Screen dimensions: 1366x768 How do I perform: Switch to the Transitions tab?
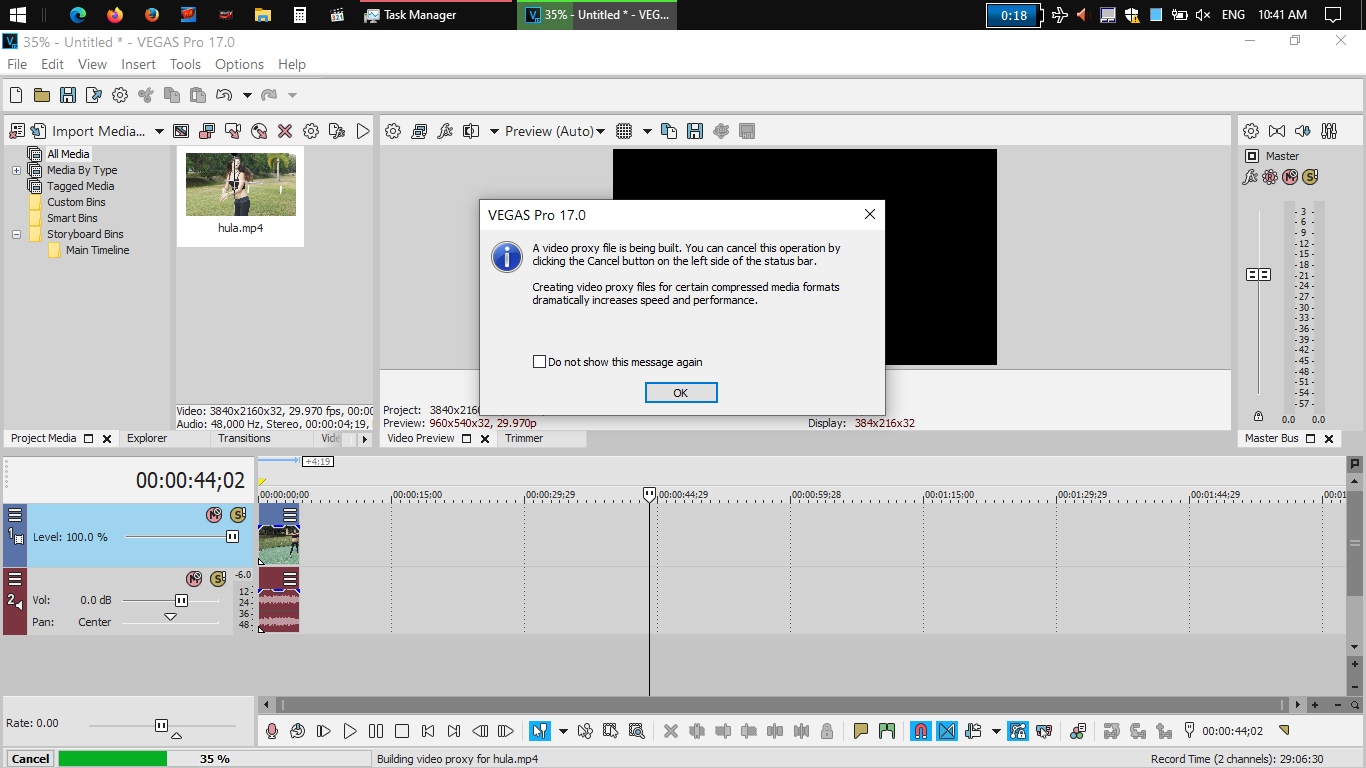point(244,438)
